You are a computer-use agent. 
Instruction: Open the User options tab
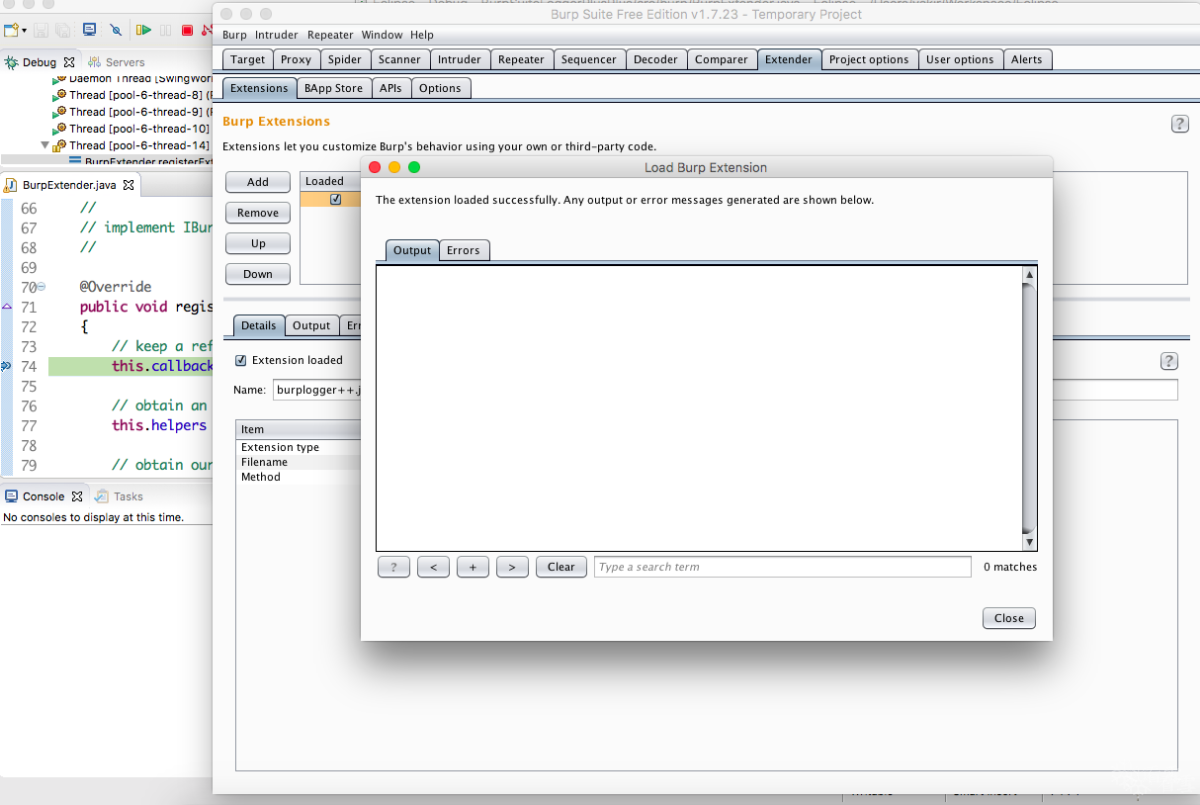point(959,60)
